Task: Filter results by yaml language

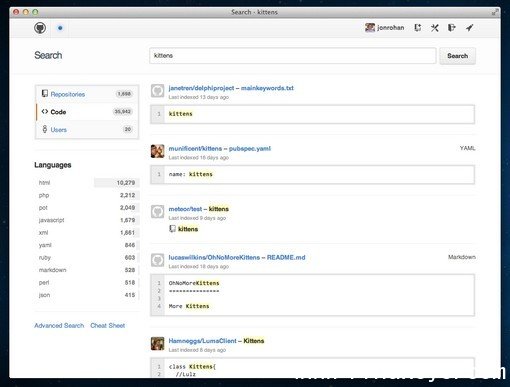Action: click(87, 245)
